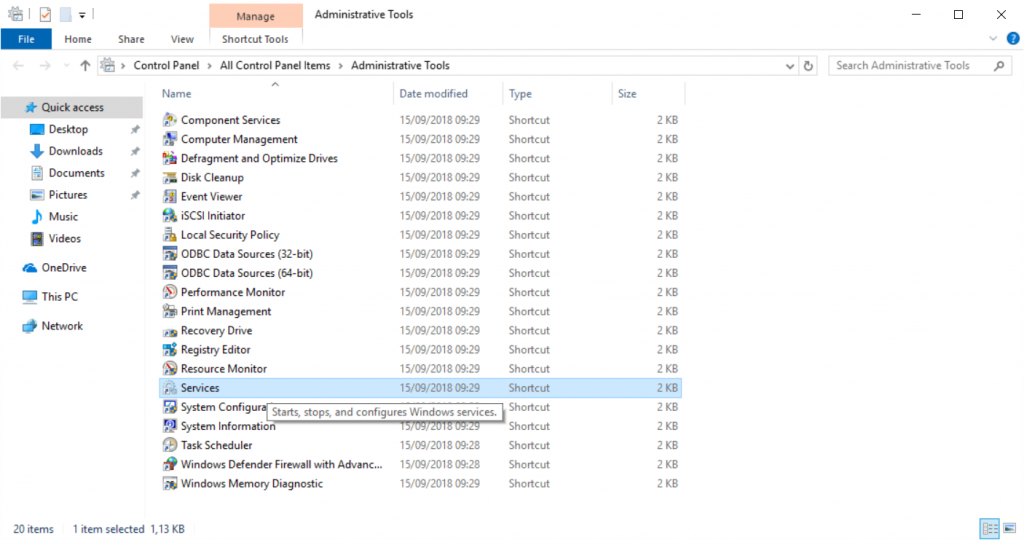
Task: Click the Computer Management icon
Action: tap(170, 138)
